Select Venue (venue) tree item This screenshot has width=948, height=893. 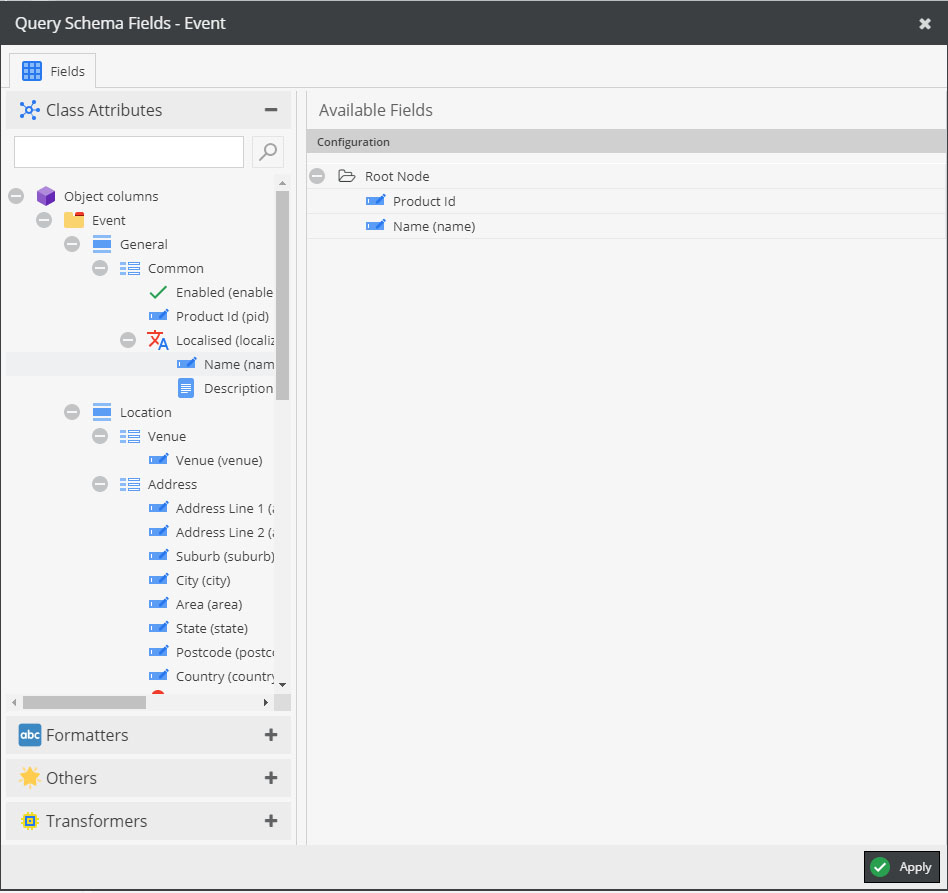[219, 461]
